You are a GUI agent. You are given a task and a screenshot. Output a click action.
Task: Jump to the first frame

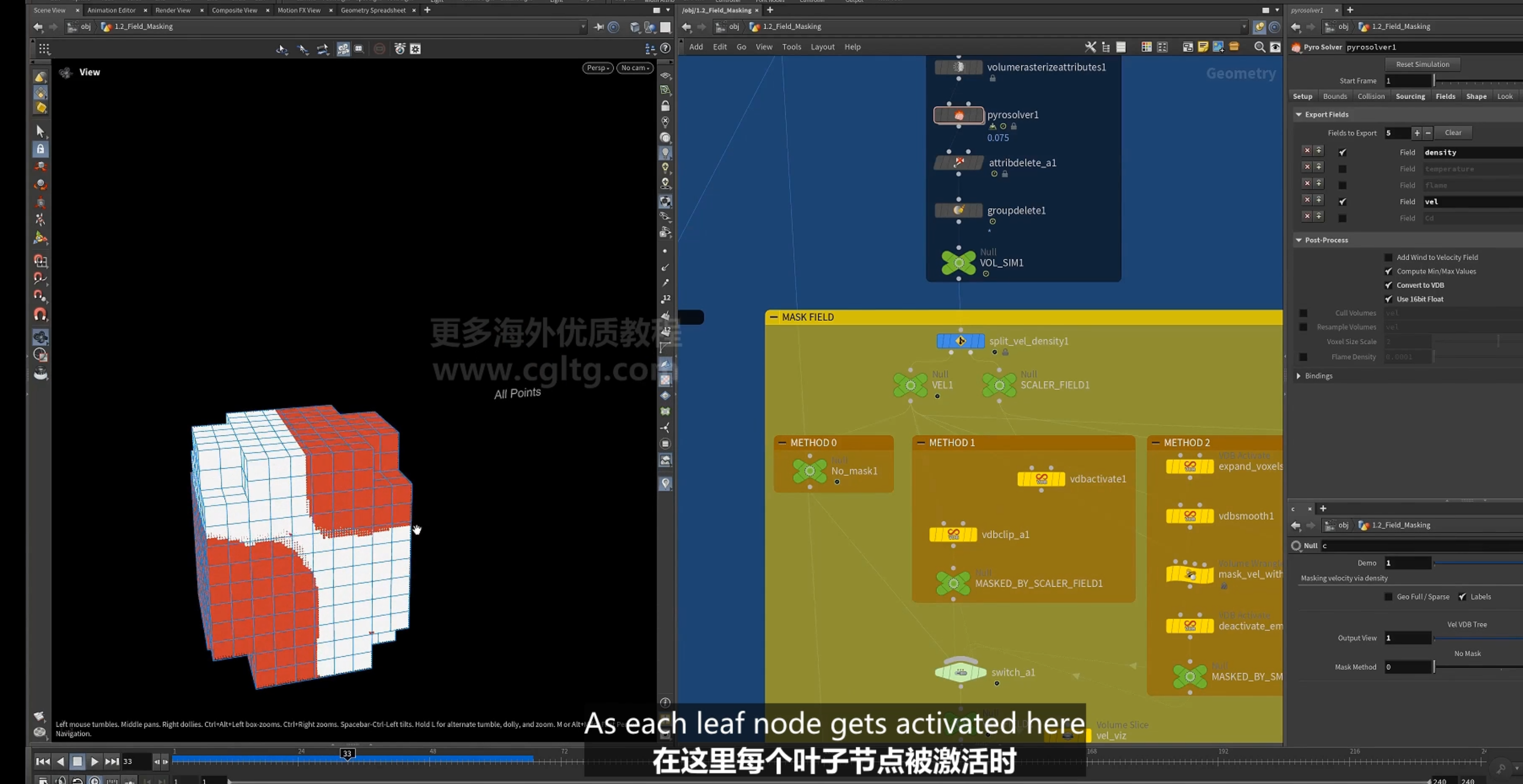(43, 761)
